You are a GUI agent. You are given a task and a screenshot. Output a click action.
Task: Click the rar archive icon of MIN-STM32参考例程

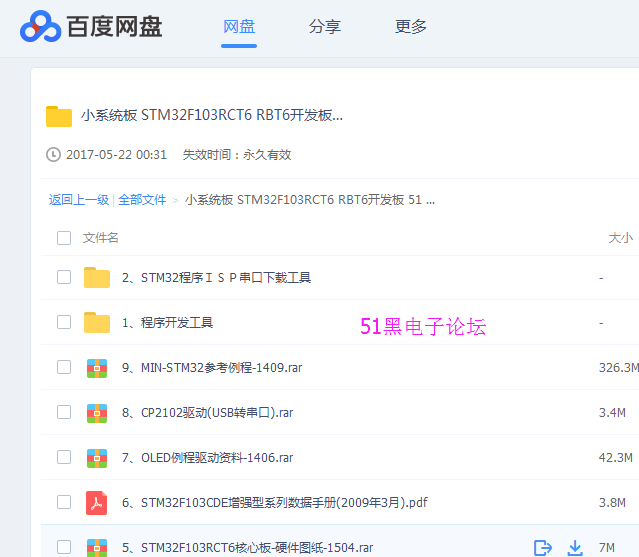click(97, 368)
